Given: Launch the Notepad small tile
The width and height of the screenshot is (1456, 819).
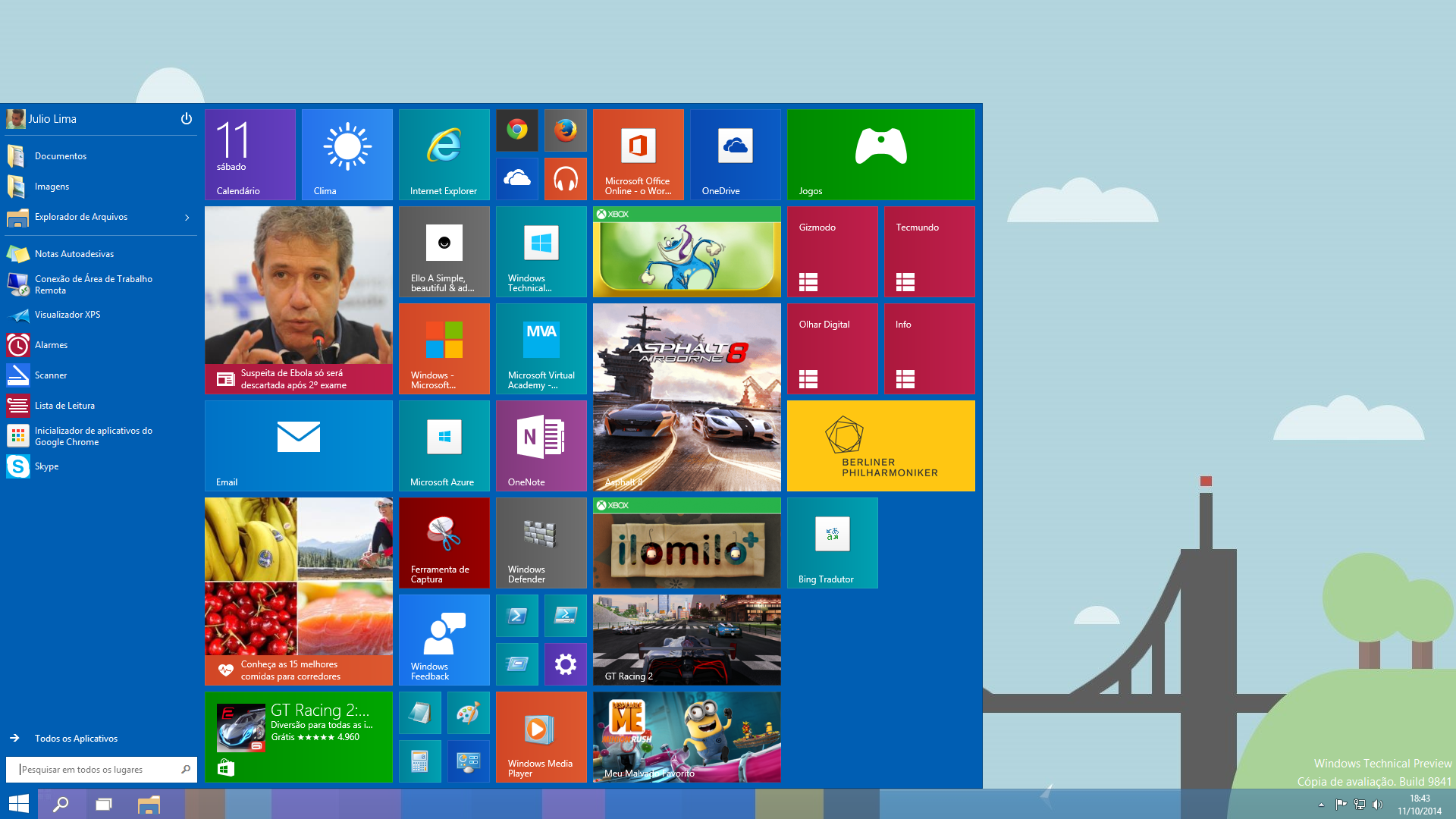Looking at the screenshot, I should point(420,713).
